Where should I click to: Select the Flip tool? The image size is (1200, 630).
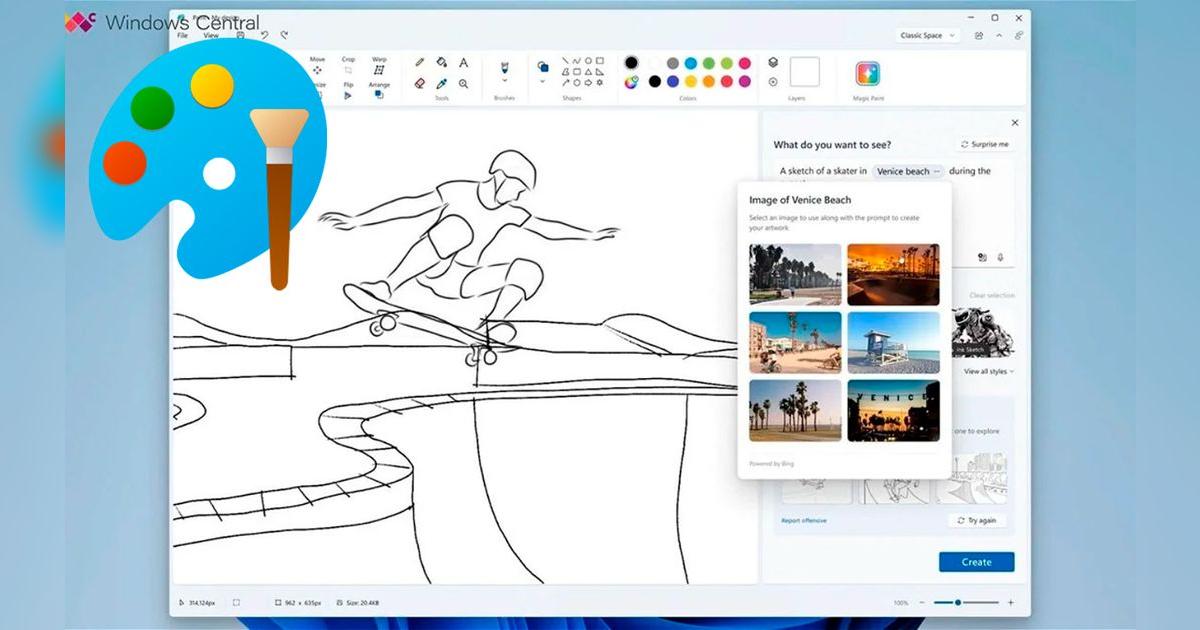(348, 92)
